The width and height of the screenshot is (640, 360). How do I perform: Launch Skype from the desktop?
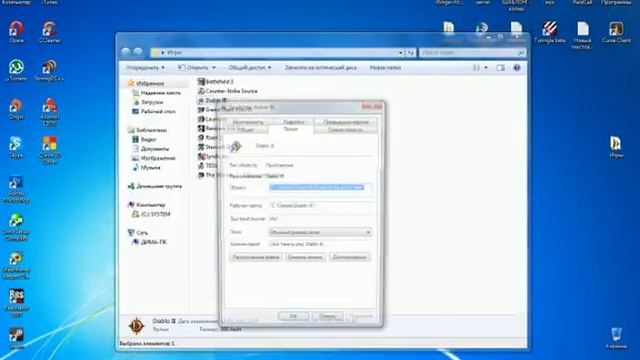coord(16,147)
